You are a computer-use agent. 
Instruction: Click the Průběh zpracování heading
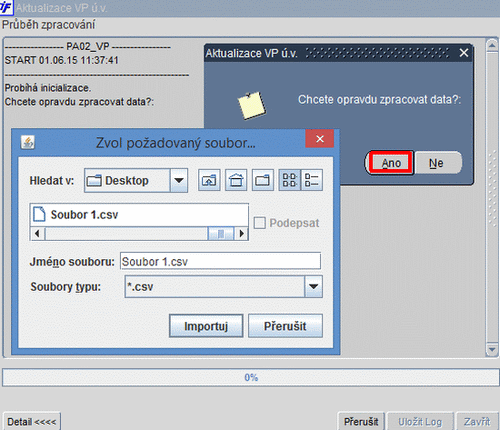tap(49, 25)
